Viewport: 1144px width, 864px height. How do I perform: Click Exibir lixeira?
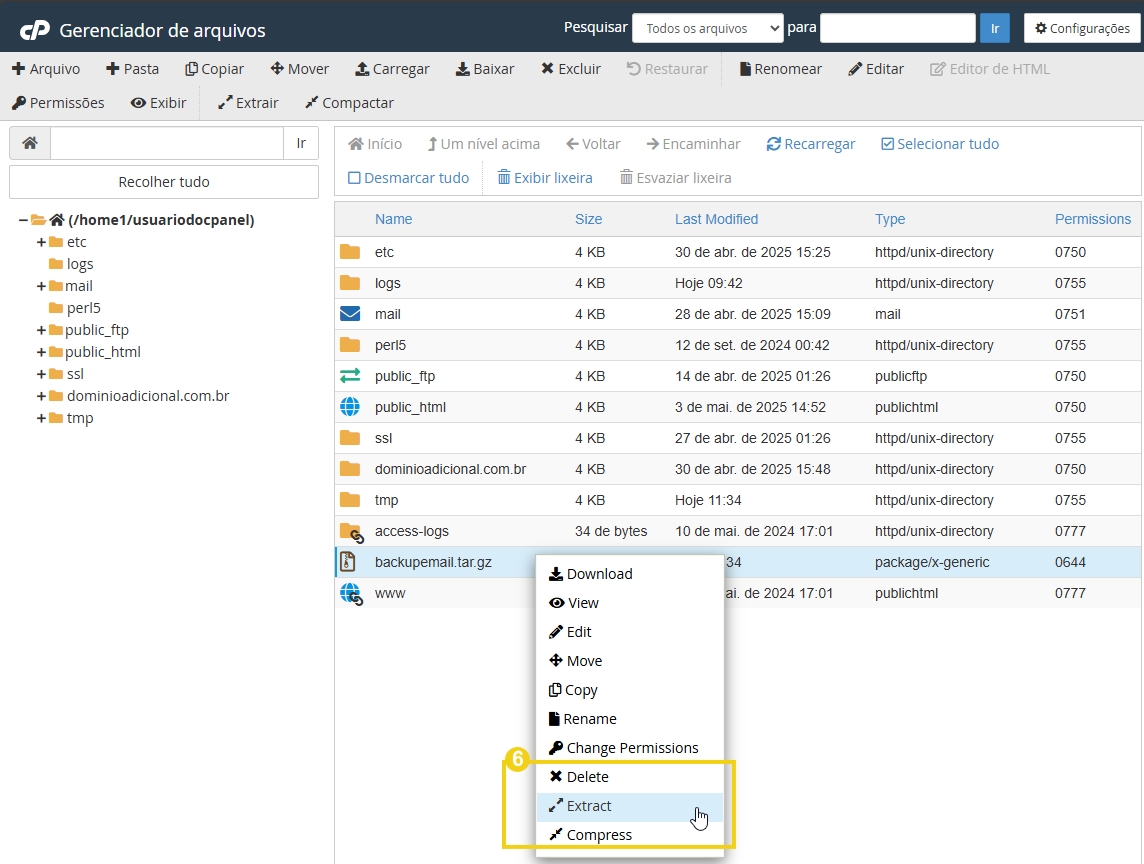pos(545,178)
